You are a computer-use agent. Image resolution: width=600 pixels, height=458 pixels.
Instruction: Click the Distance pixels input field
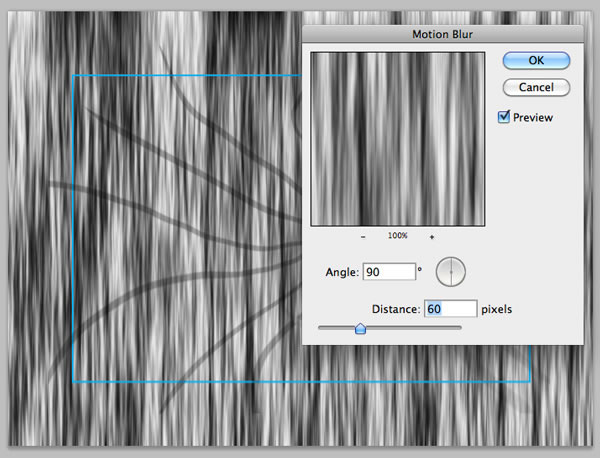coord(450,309)
